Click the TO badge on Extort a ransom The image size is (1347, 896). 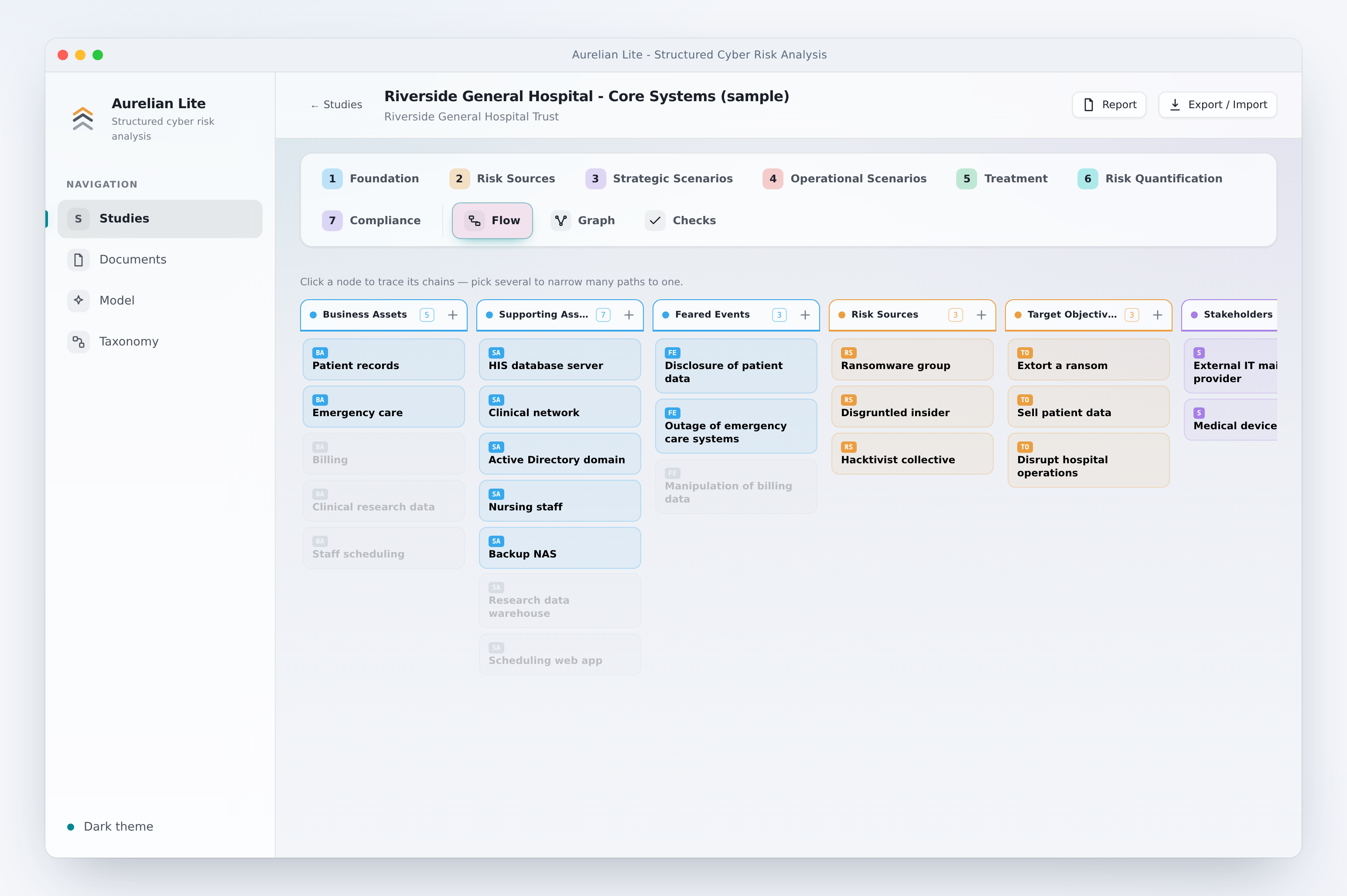1025,352
